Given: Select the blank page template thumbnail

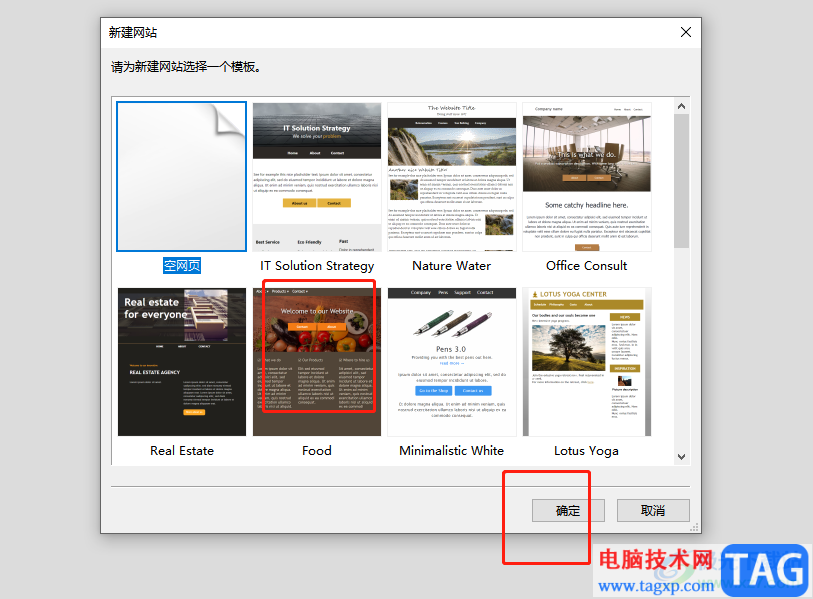Looking at the screenshot, I should point(181,176).
